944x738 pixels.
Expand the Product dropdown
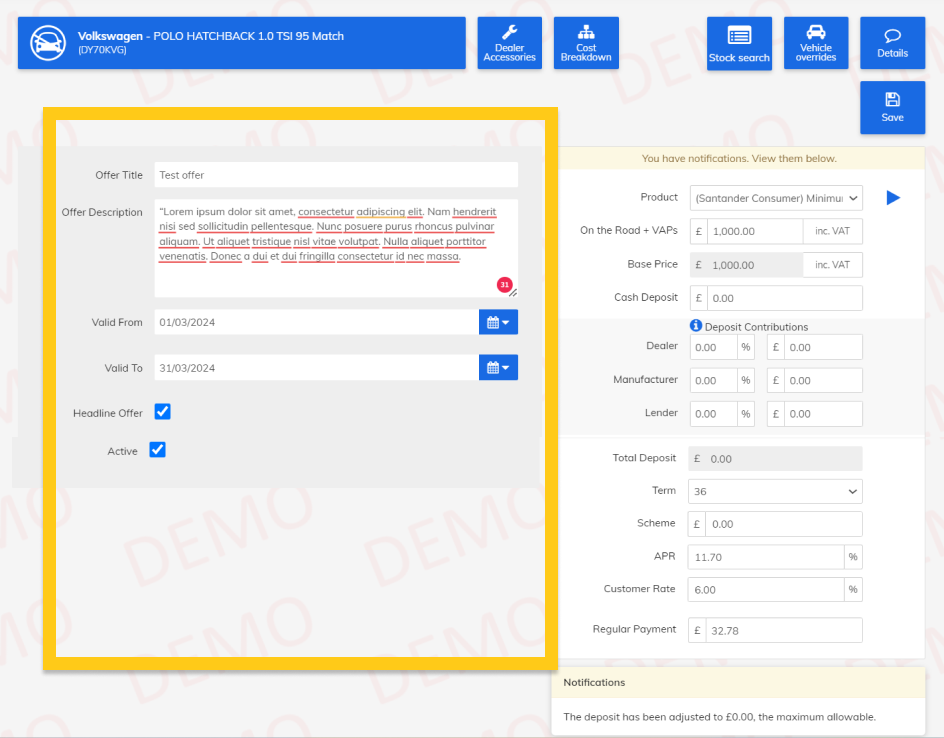tap(776, 197)
